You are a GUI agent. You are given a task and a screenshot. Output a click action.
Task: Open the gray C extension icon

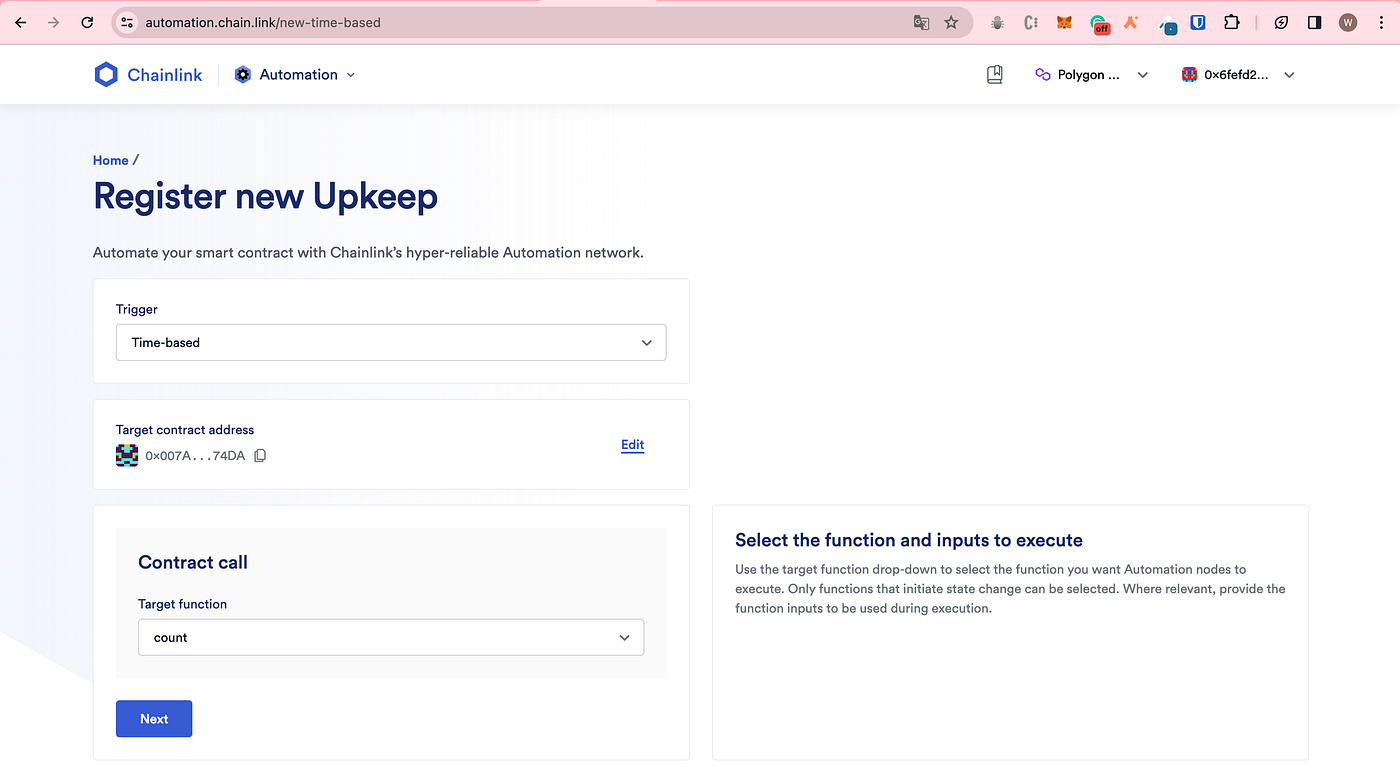(1031, 22)
